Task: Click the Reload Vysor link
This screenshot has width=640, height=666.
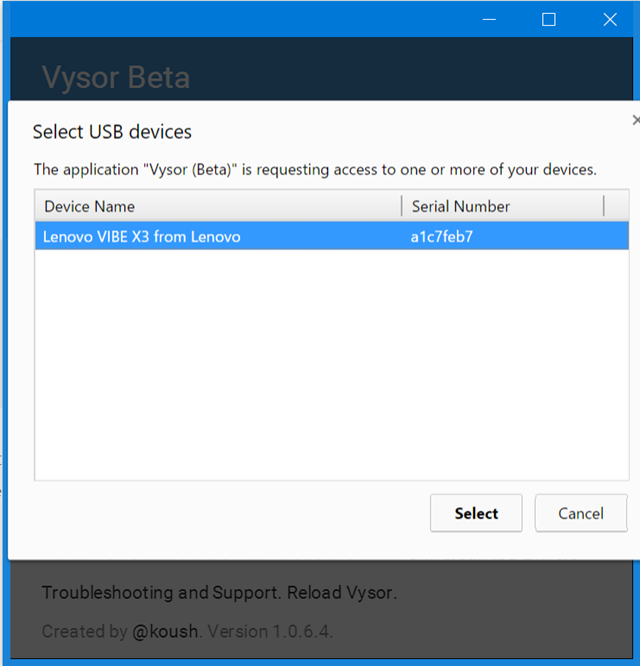Action: point(340,593)
